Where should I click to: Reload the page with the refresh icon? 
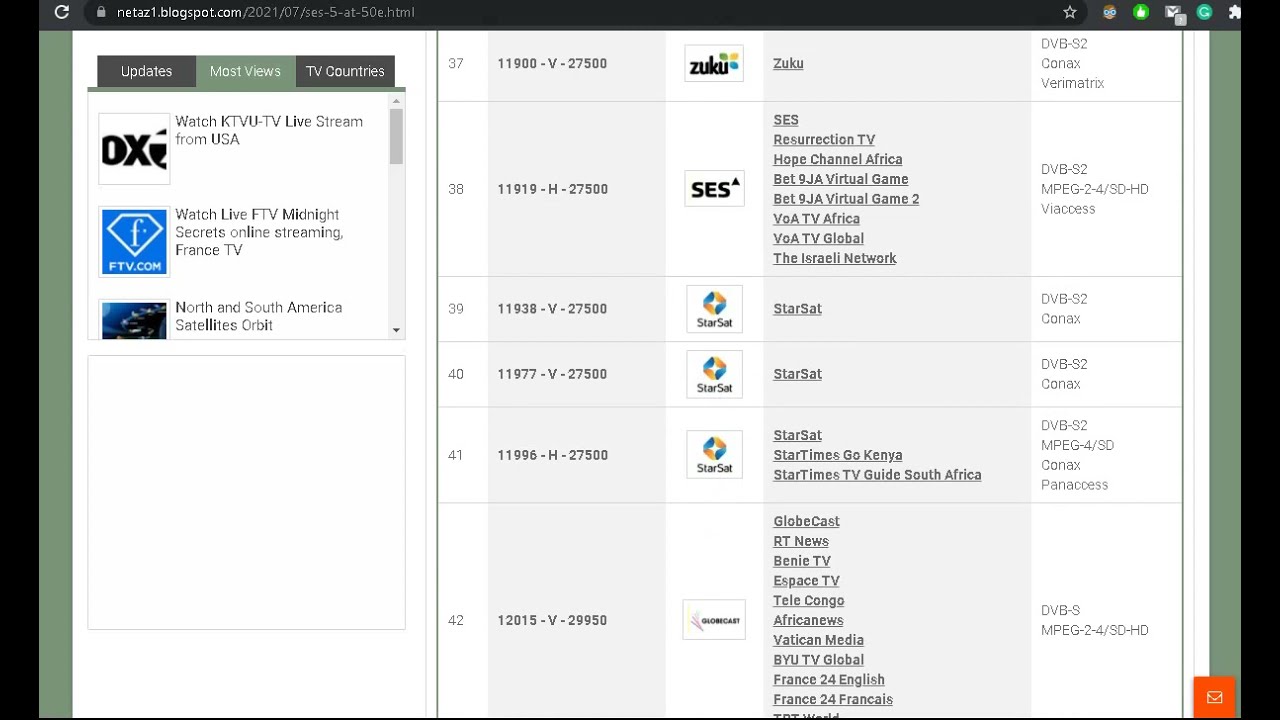[x=62, y=12]
